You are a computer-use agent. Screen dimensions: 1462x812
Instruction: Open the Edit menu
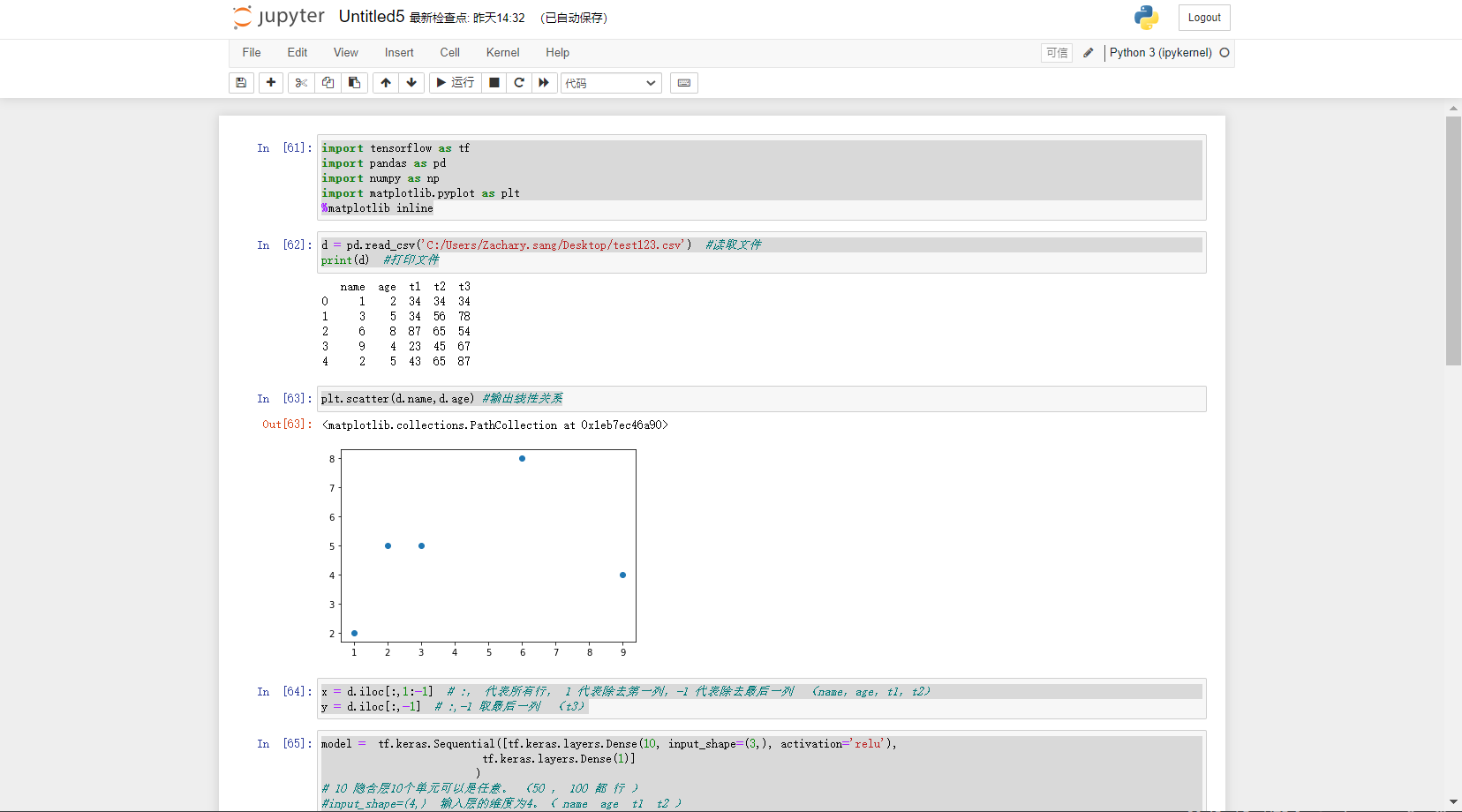[x=298, y=53]
